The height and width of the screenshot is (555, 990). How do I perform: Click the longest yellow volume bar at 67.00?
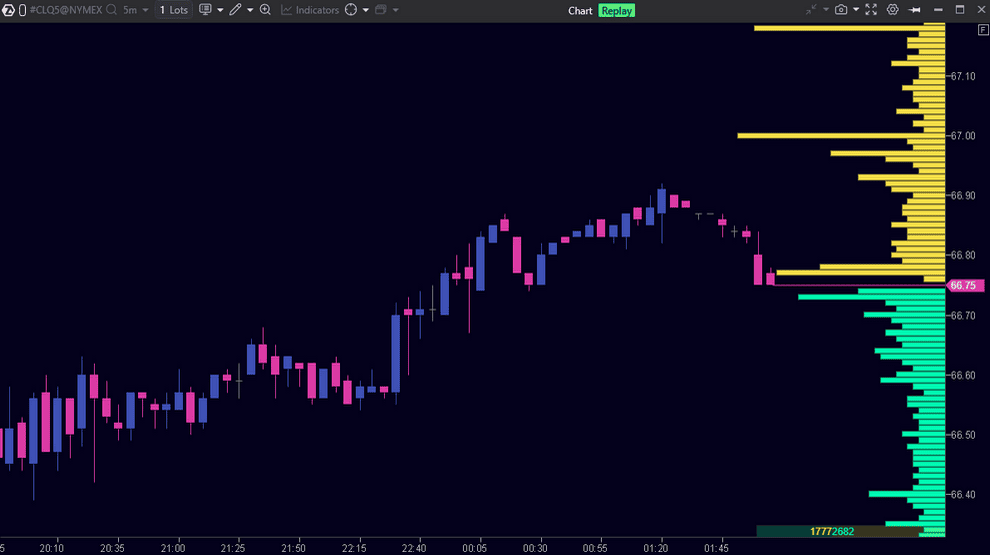pyautogui.click(x=841, y=136)
